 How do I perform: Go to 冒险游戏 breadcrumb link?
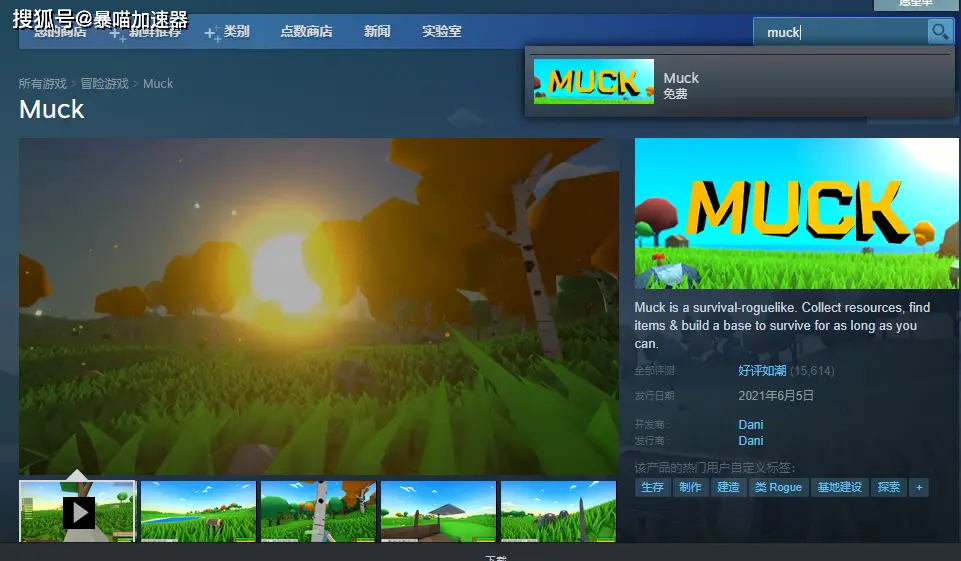tap(105, 83)
